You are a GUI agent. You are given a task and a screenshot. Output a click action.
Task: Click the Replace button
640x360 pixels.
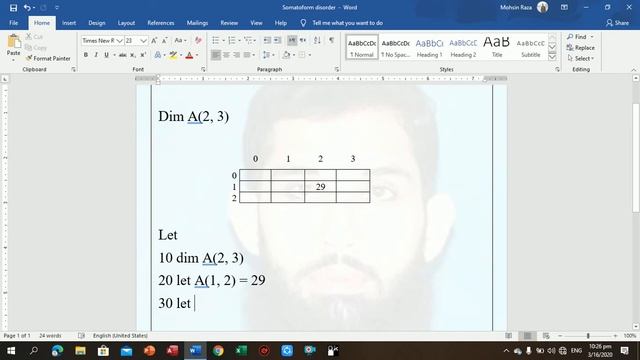tap(581, 48)
